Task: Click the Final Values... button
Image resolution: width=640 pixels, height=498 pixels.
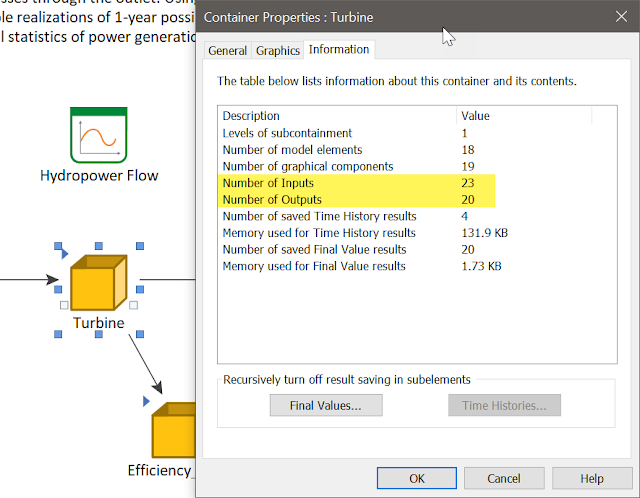Action: click(x=326, y=405)
